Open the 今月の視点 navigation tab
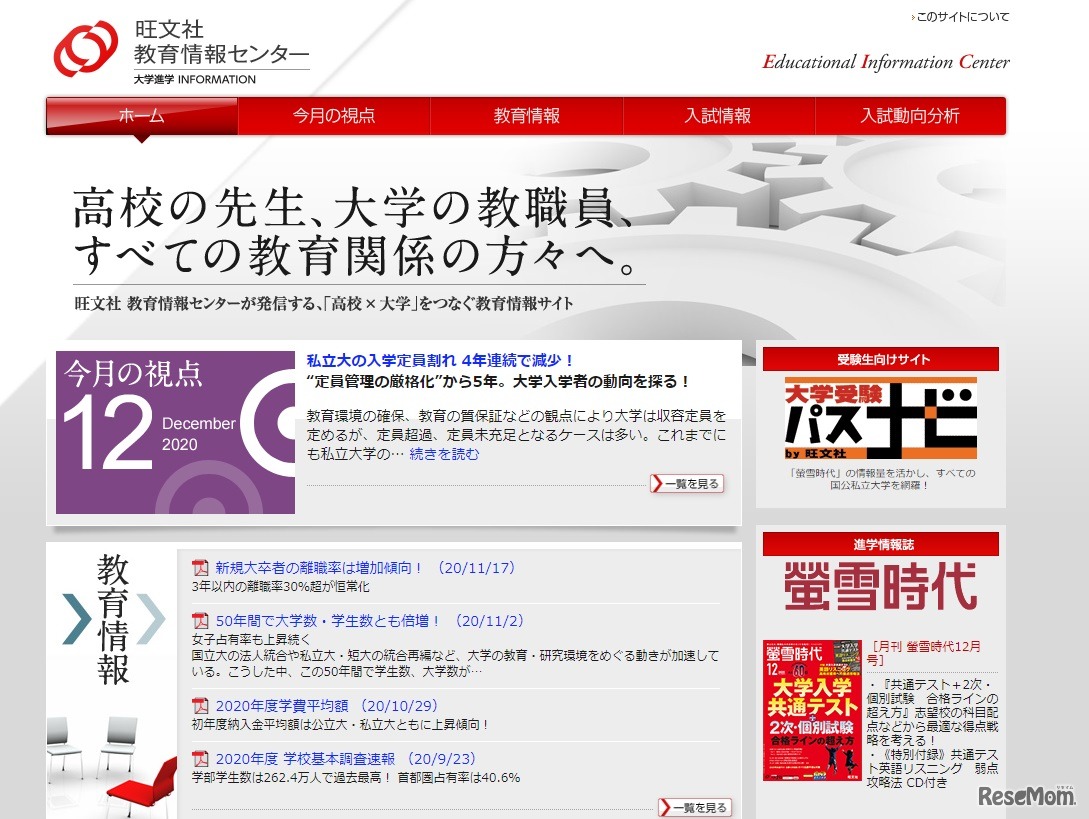The height and width of the screenshot is (819, 1089). (x=334, y=115)
